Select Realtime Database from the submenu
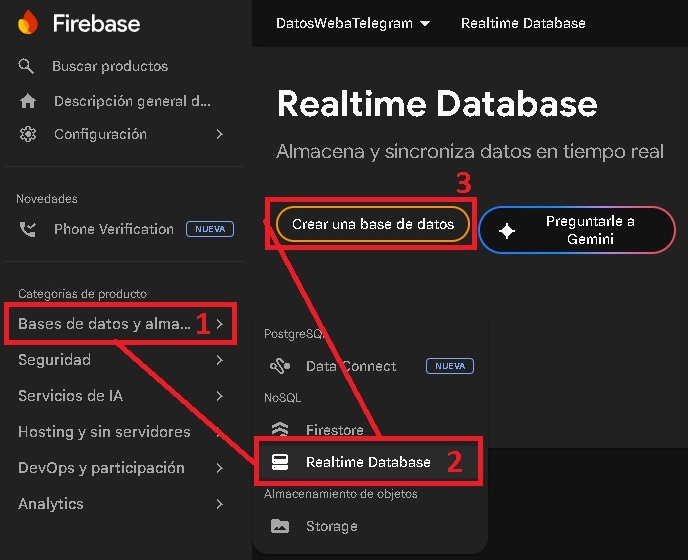The image size is (688, 560). pyautogui.click(x=370, y=462)
